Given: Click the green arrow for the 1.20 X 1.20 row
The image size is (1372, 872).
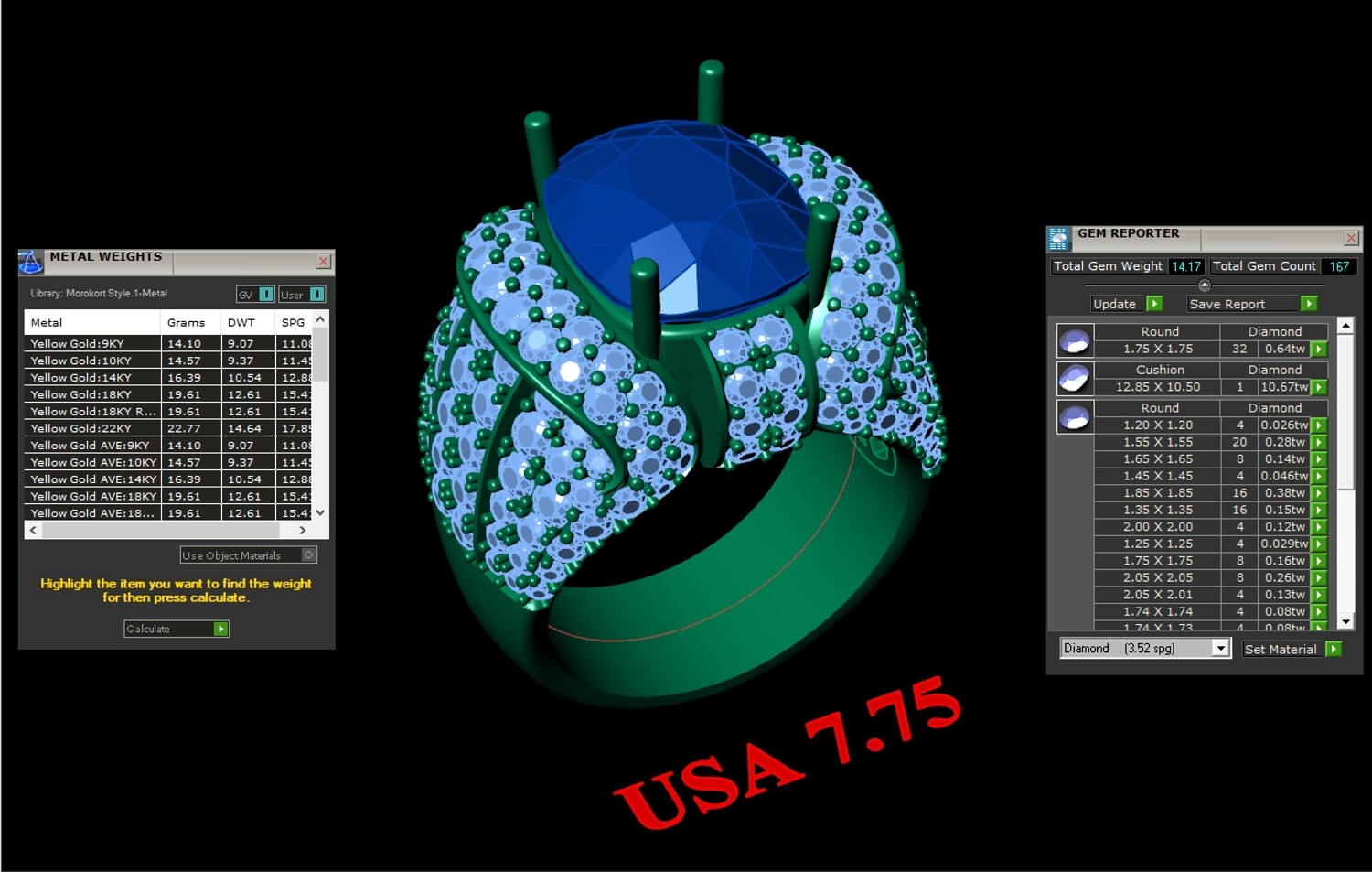Looking at the screenshot, I should point(1319,425).
